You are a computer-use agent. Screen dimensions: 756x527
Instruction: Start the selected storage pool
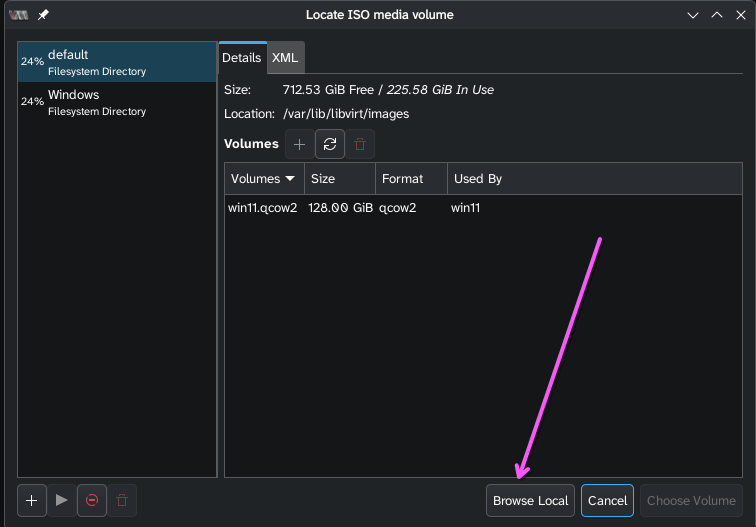coord(62,500)
